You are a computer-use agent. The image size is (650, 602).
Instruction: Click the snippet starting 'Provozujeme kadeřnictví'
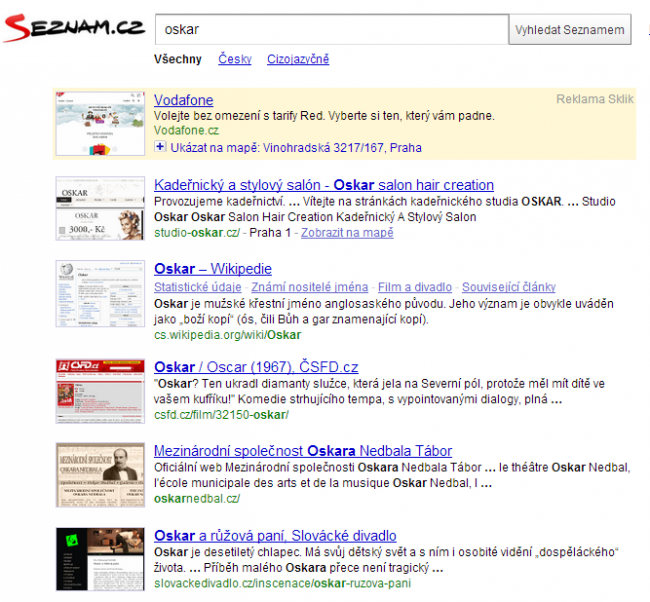(x=385, y=209)
